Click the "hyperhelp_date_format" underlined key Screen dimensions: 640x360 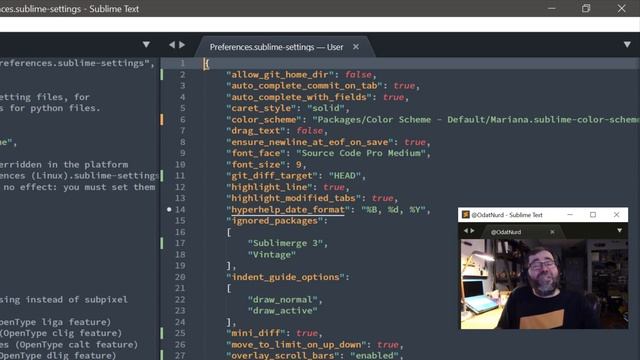288,210
